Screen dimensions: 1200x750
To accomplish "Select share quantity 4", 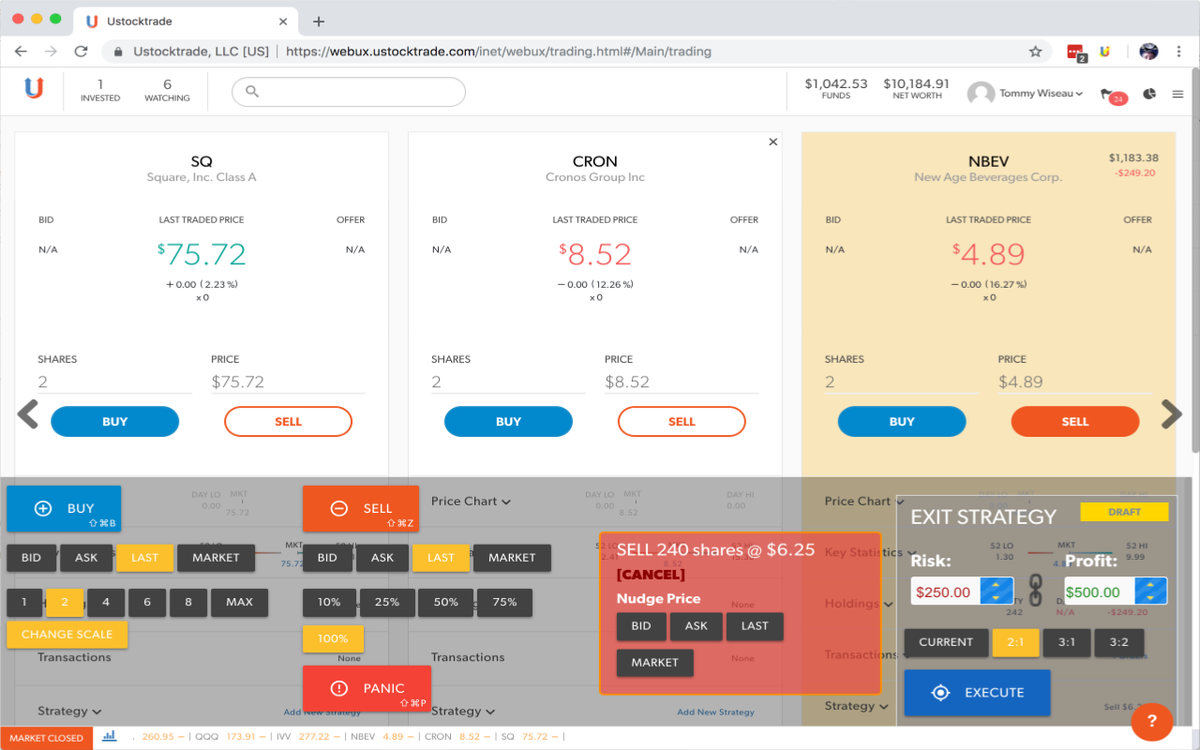I will coord(106,602).
